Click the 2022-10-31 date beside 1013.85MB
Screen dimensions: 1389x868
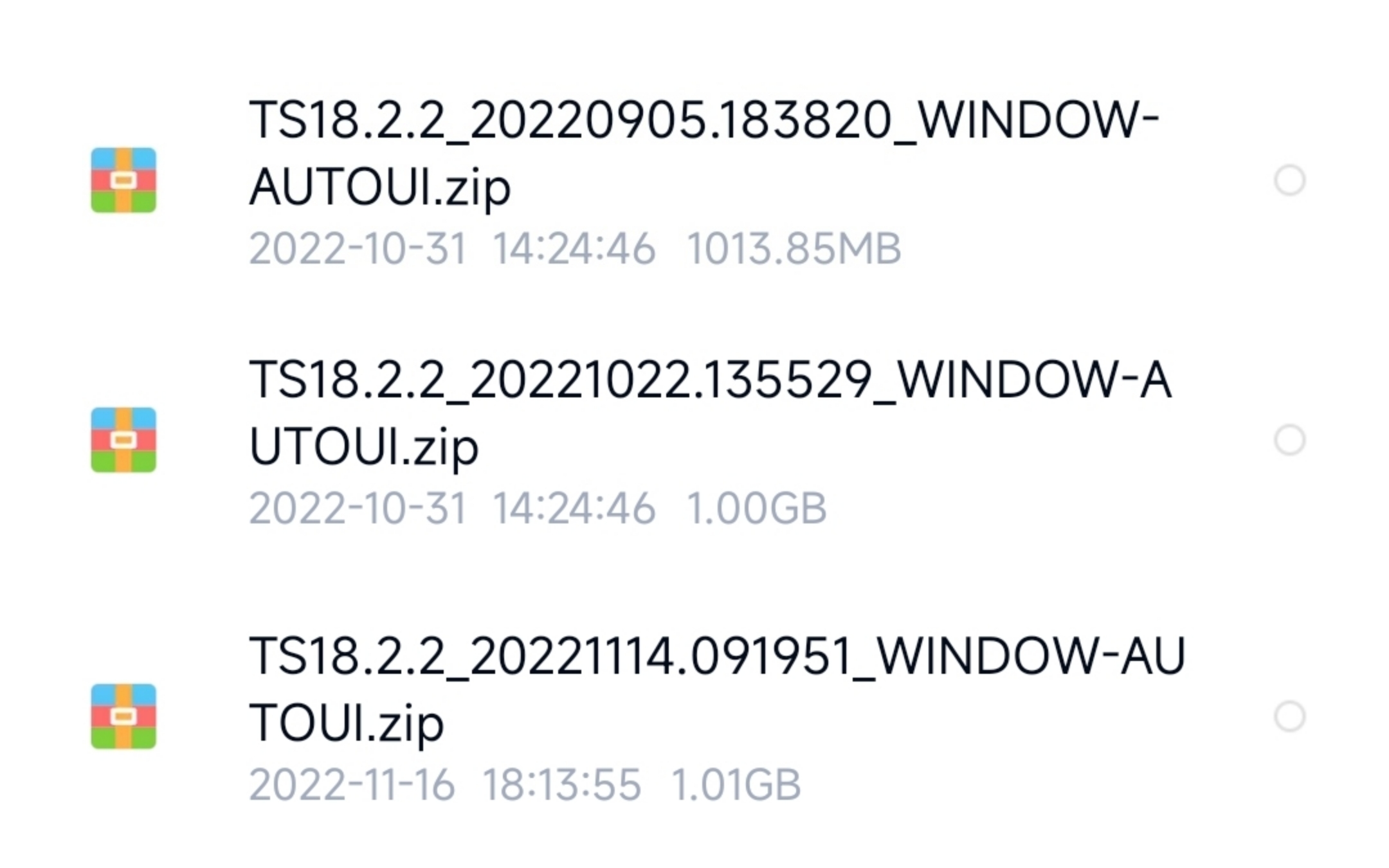(358, 248)
